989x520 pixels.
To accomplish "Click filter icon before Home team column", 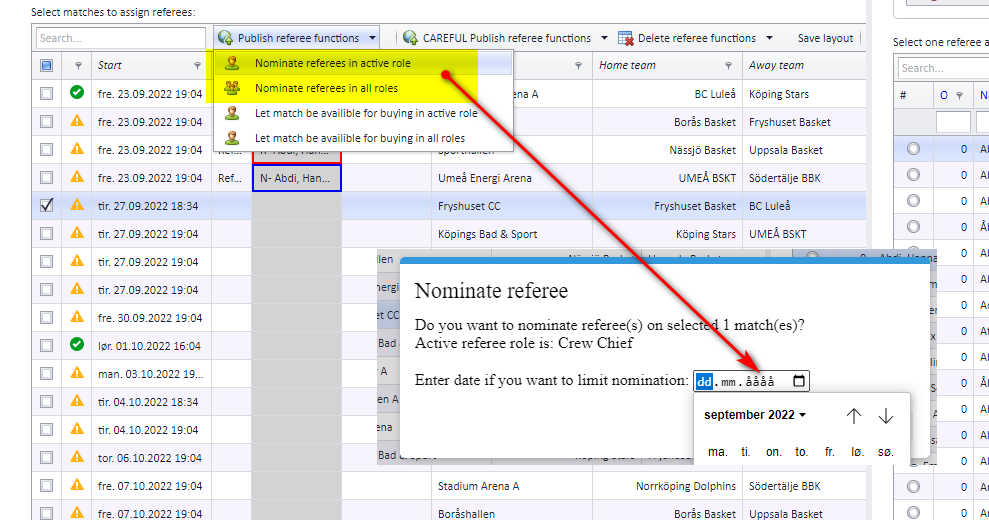I will (x=578, y=66).
